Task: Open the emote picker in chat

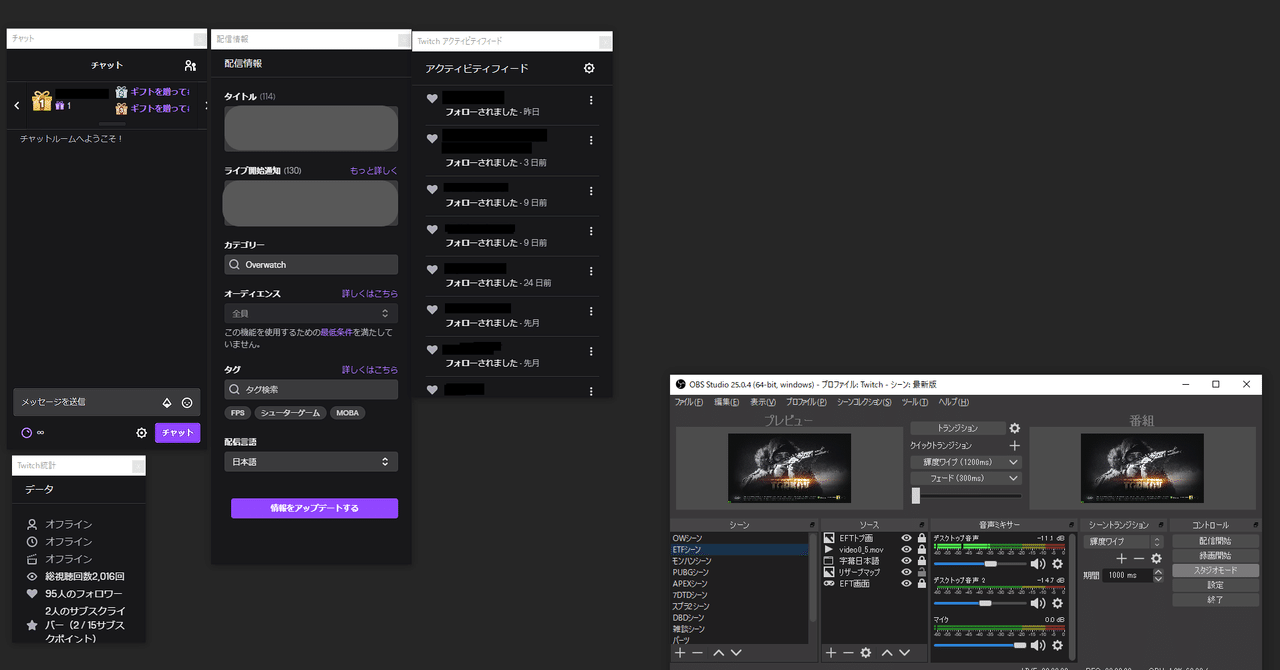Action: [187, 402]
